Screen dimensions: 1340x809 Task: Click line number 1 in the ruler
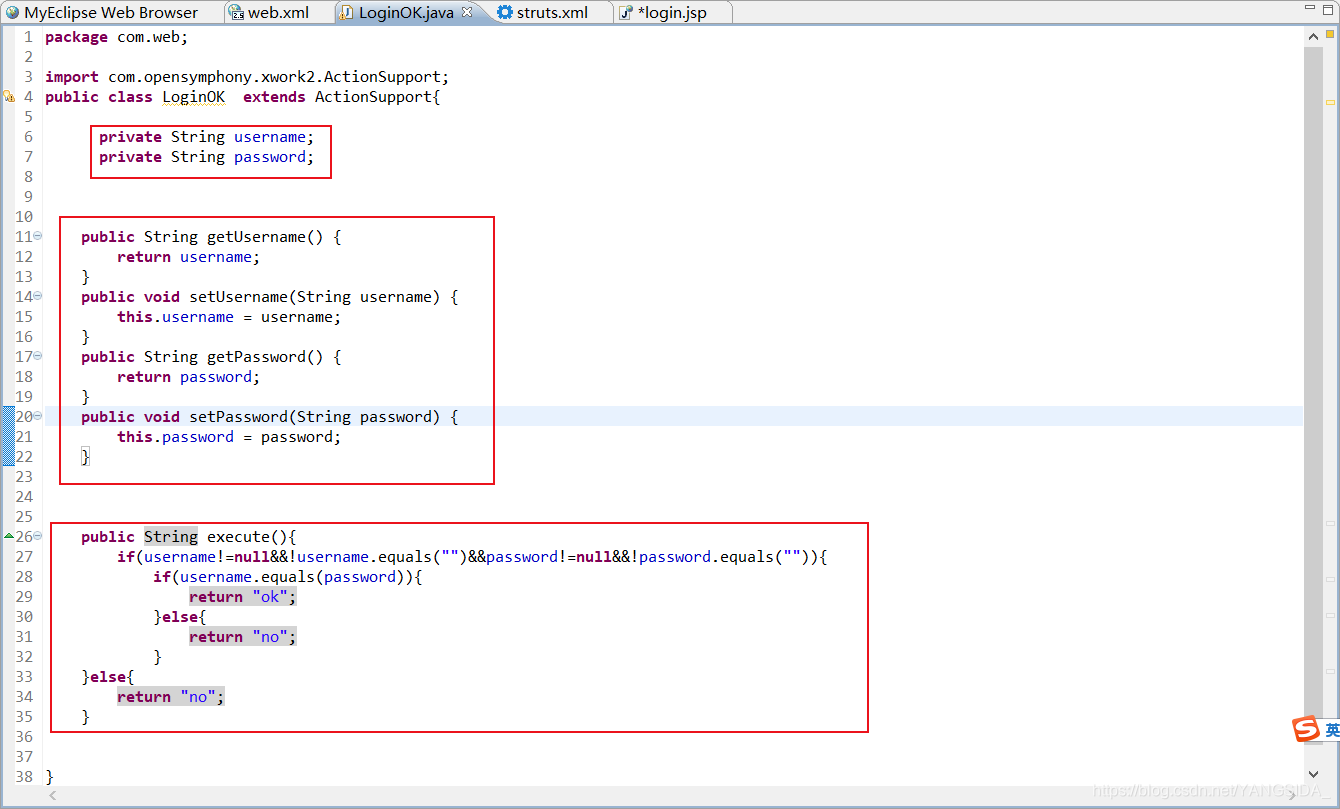(x=28, y=37)
